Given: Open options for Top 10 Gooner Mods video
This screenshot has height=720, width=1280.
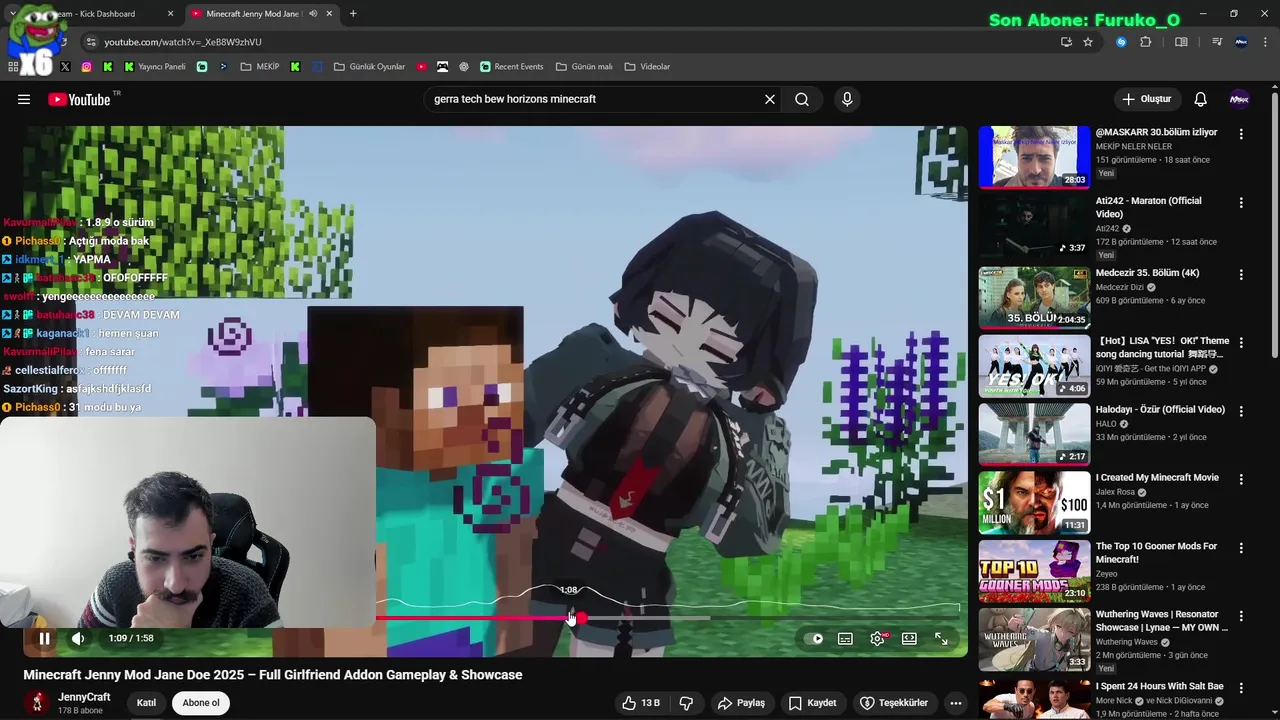Looking at the screenshot, I should tap(1241, 548).
